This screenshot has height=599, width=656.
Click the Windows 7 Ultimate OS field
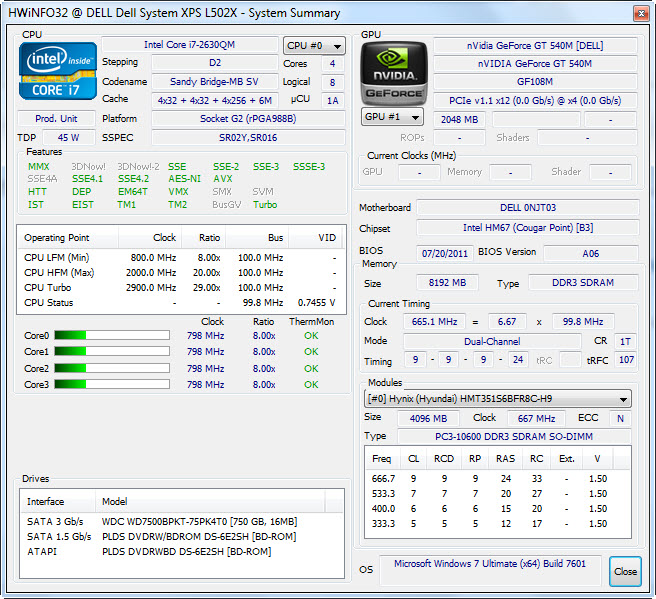[x=490, y=570]
